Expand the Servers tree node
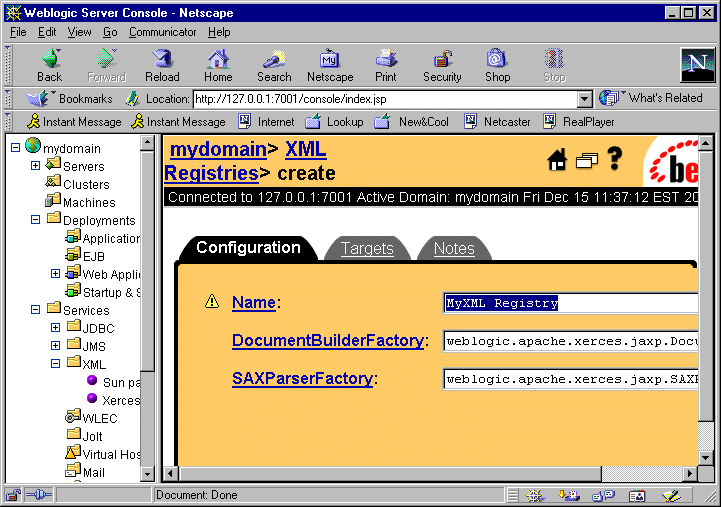721x507 pixels. pyautogui.click(x=35, y=165)
